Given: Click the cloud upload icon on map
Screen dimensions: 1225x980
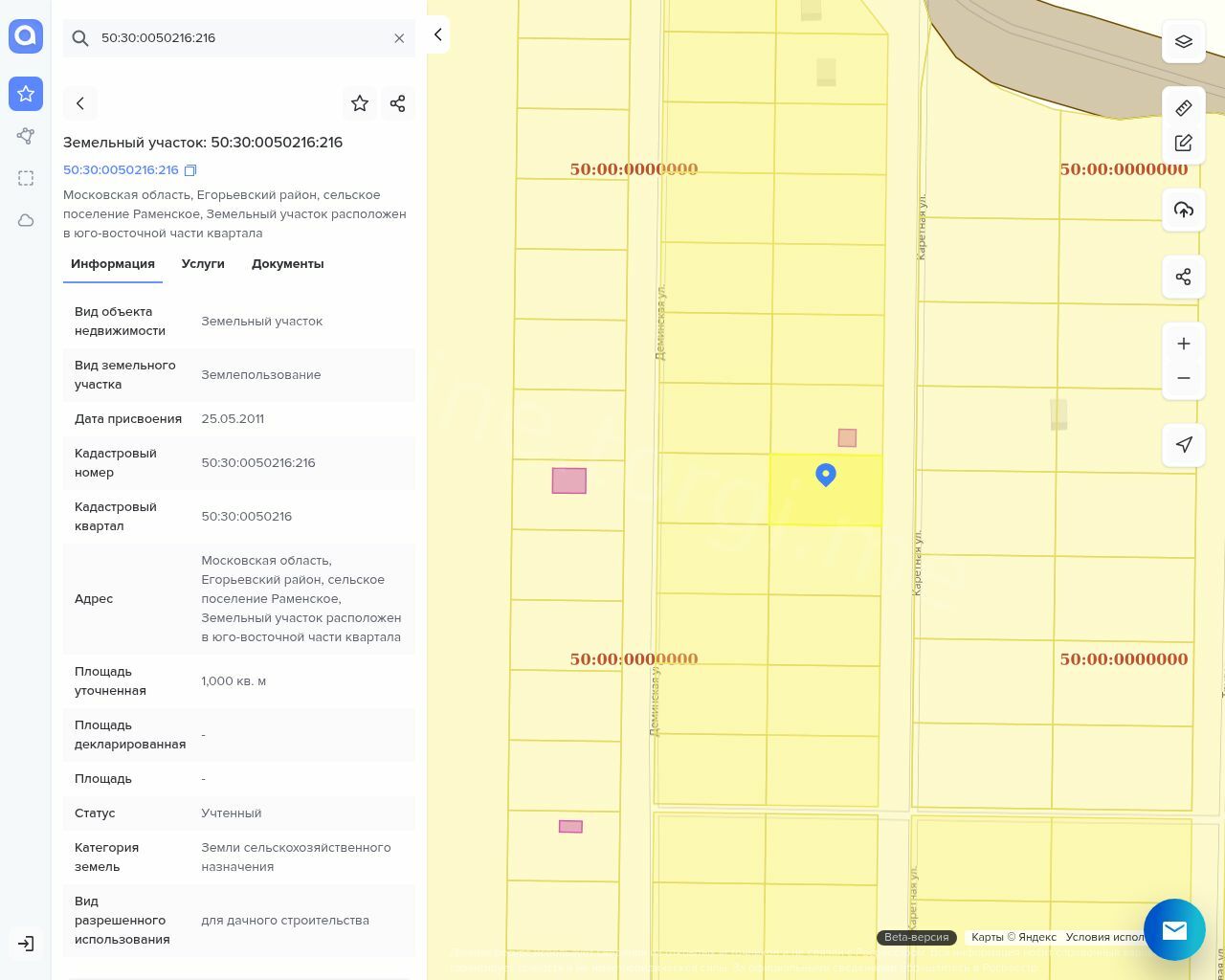Looking at the screenshot, I should (x=1183, y=210).
